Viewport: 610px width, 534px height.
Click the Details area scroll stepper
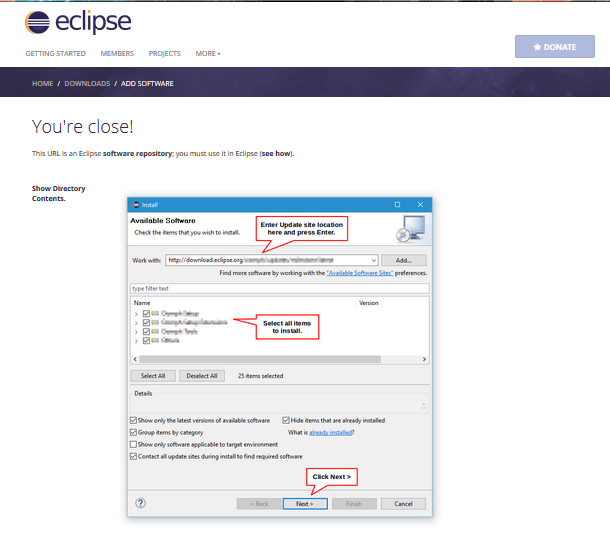tap(423, 406)
